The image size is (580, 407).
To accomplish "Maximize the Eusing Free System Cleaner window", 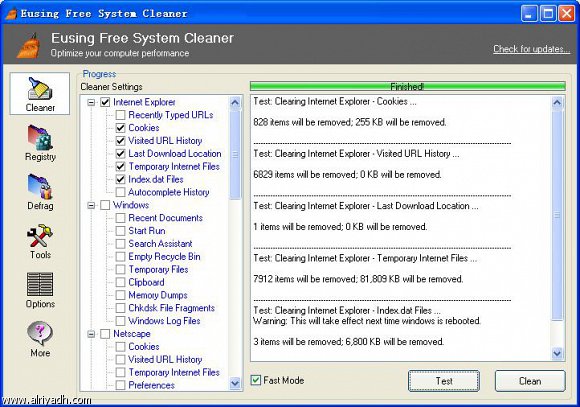I will pos(548,14).
